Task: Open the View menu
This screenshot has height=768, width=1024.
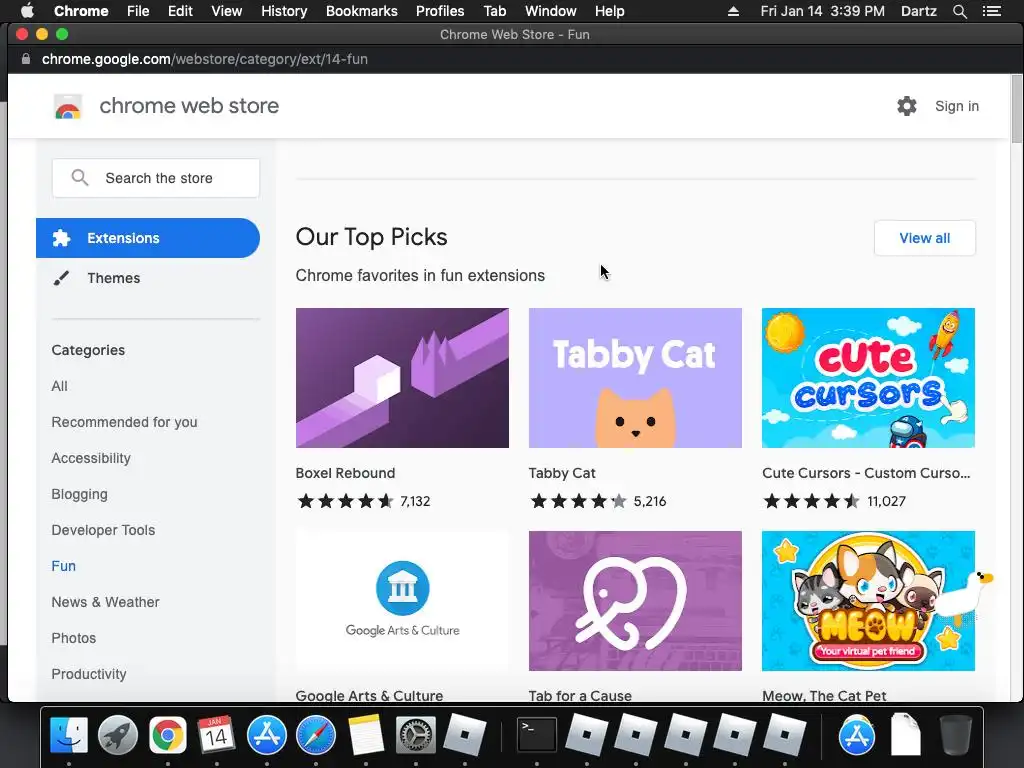Action: pyautogui.click(x=227, y=11)
